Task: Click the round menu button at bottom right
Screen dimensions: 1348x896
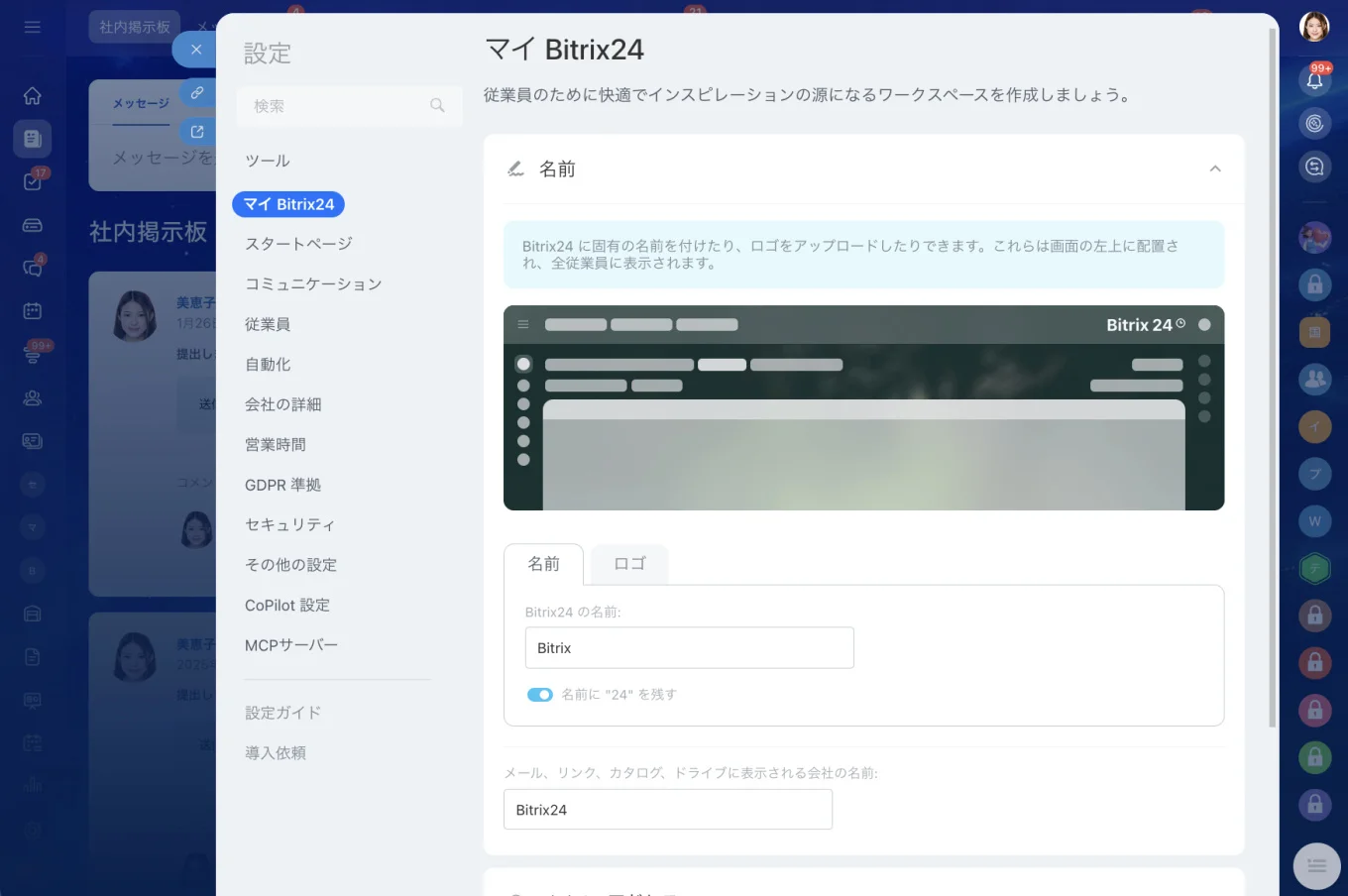Action: tap(1317, 866)
